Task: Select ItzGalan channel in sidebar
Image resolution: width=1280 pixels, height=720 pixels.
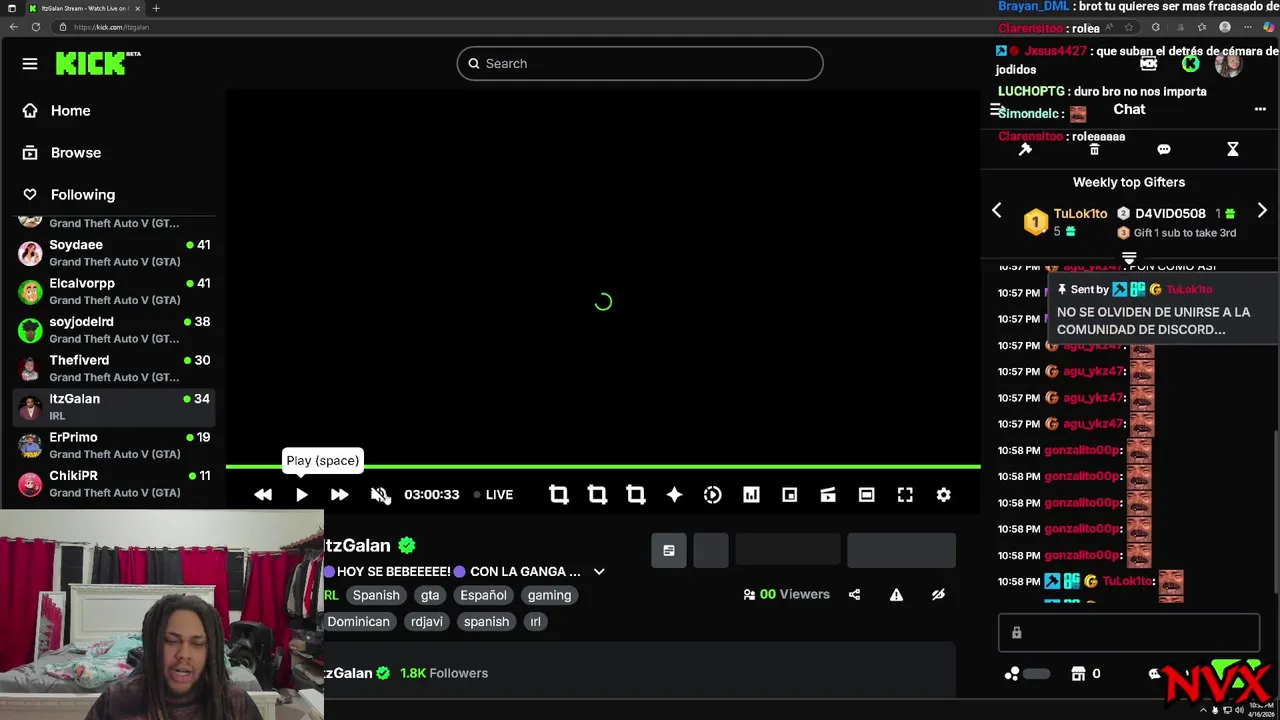Action: (x=114, y=406)
